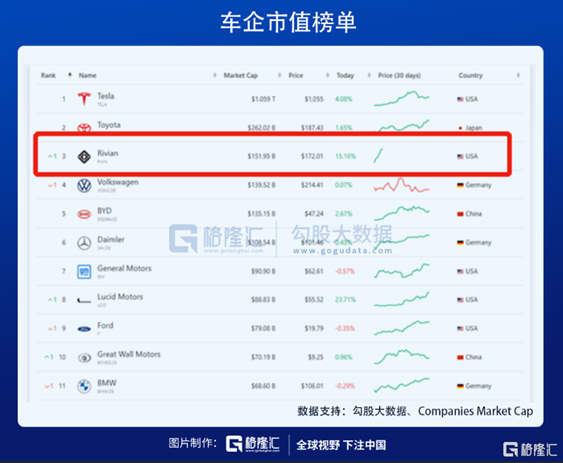Click the Companies Market Cap credit text
Image resolution: width=563 pixels, height=463 pixels.
(475, 411)
